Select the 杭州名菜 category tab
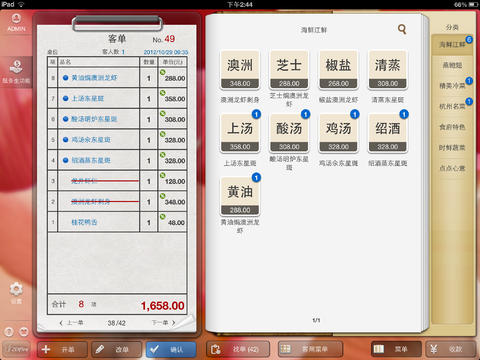 point(452,107)
